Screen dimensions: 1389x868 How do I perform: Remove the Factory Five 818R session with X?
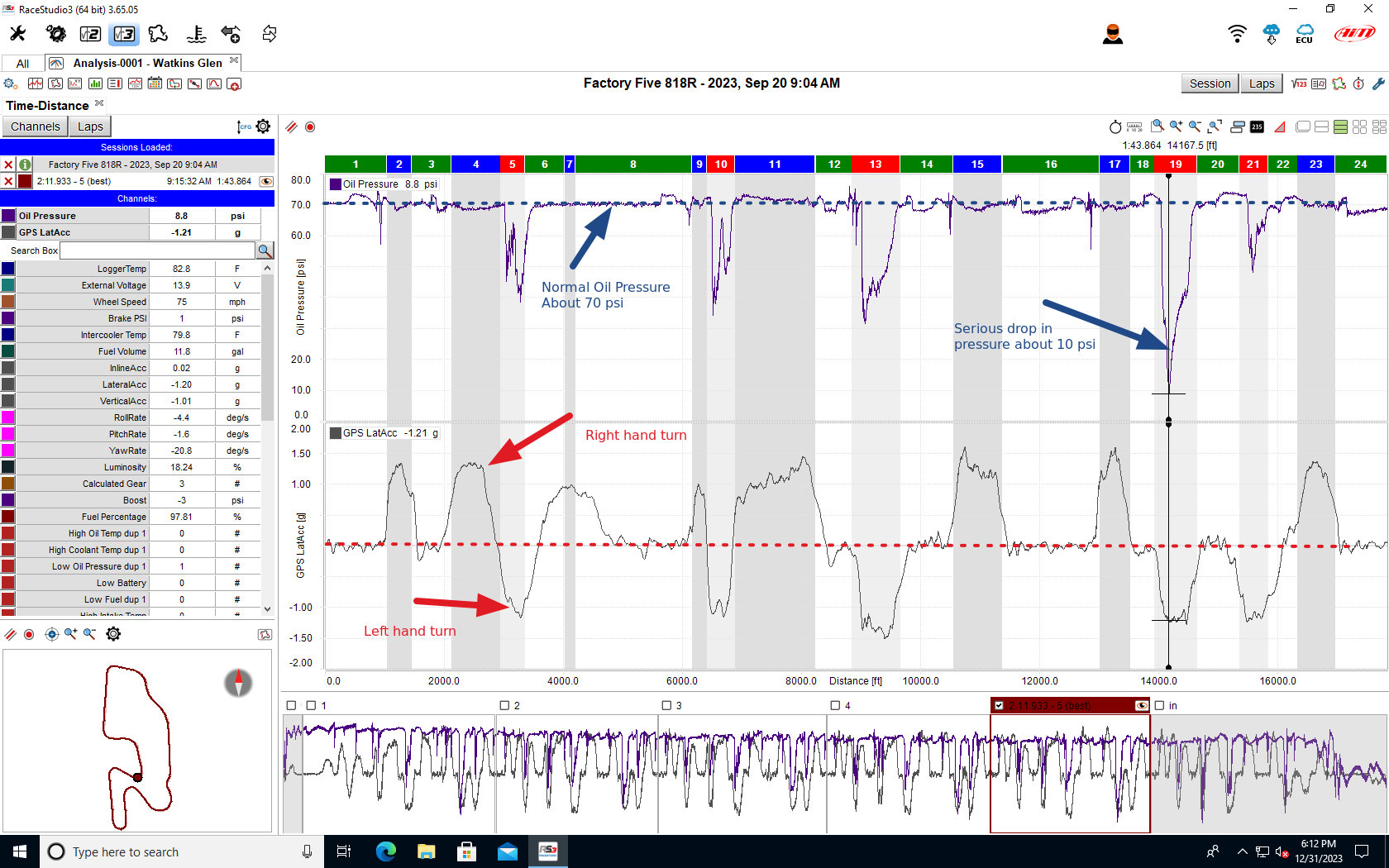tap(8, 165)
